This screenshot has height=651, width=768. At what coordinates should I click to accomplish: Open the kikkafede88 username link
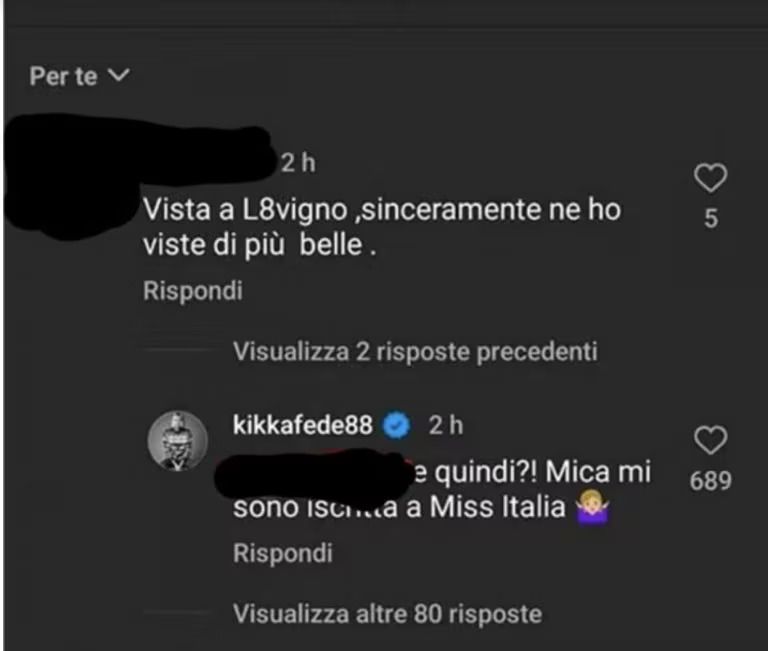pos(303,425)
